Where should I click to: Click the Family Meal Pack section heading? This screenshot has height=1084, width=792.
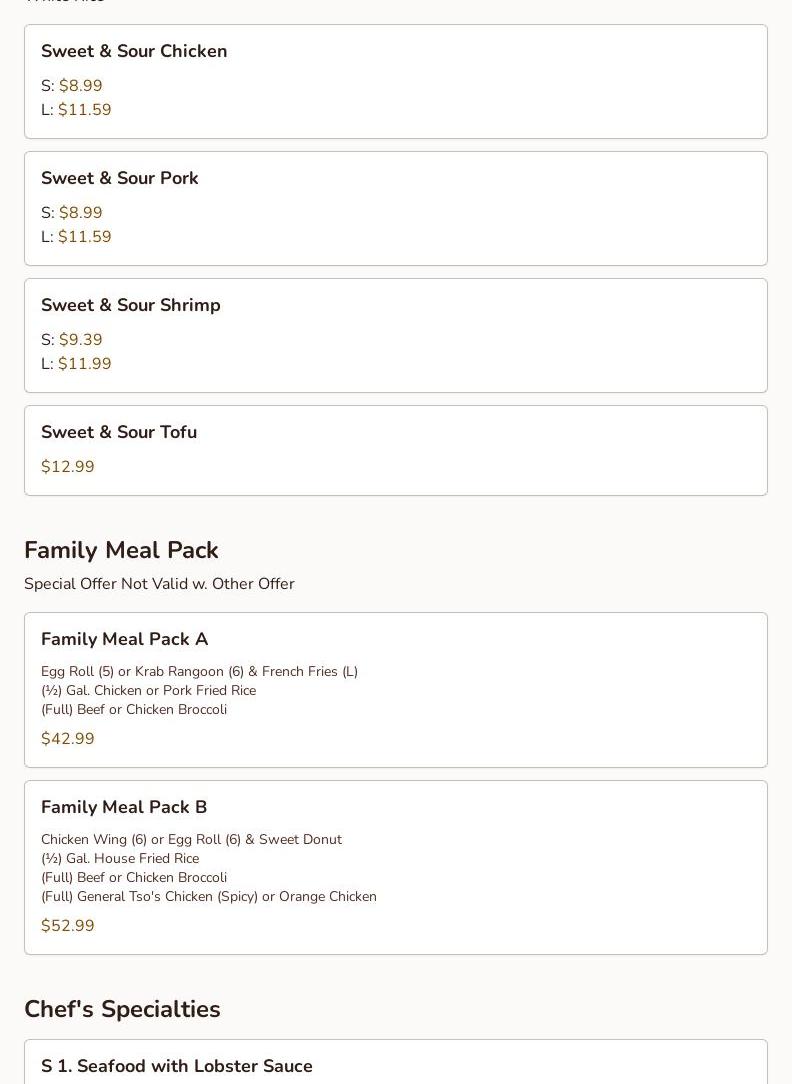(122, 550)
